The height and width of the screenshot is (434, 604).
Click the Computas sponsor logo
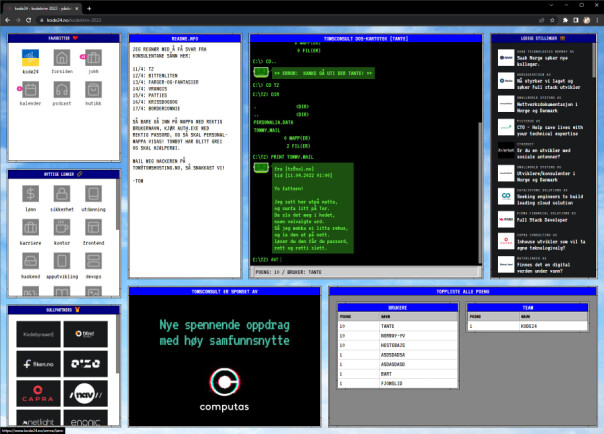(224, 389)
